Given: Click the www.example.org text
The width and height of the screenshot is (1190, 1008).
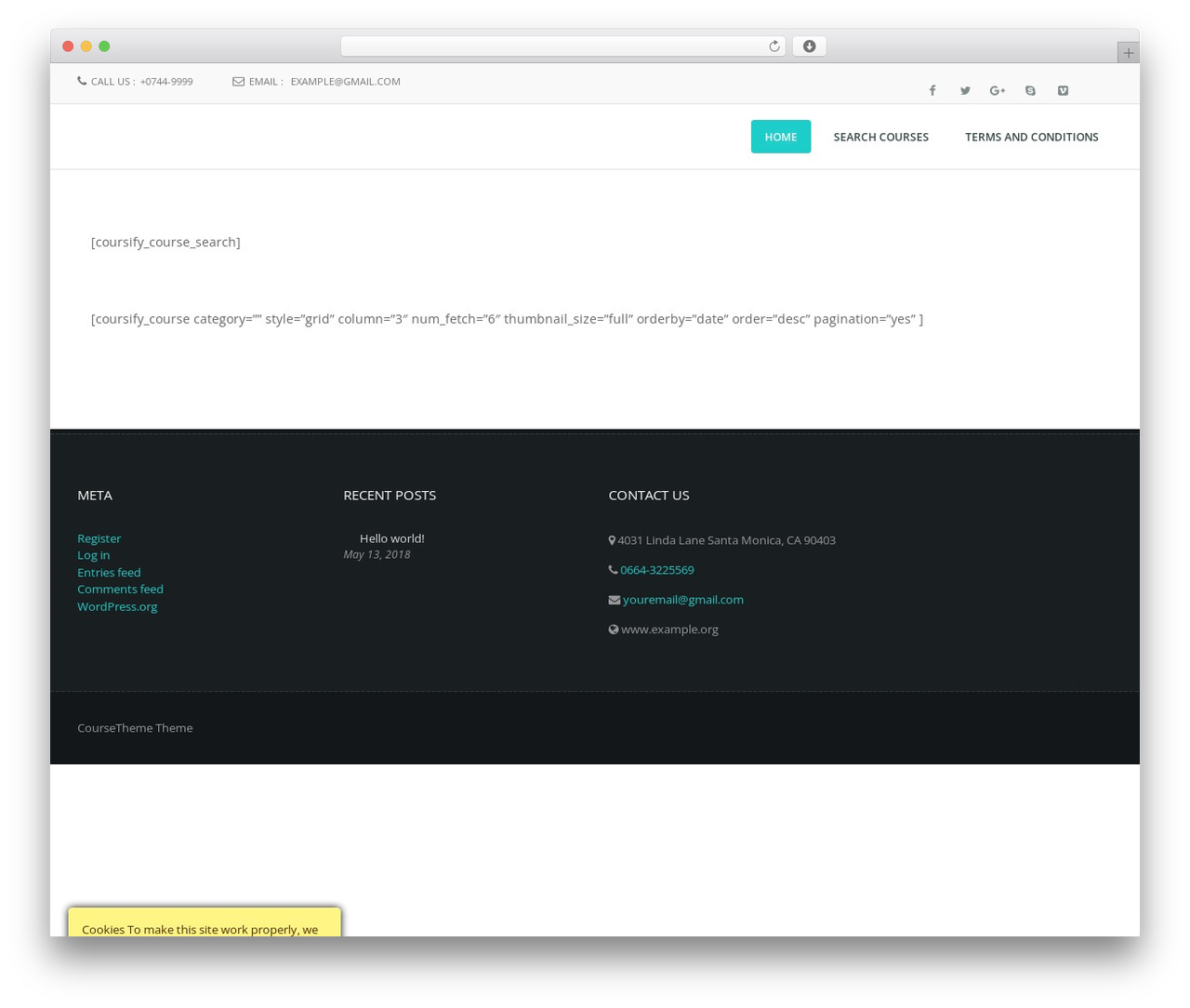Looking at the screenshot, I should pyautogui.click(x=669, y=630).
